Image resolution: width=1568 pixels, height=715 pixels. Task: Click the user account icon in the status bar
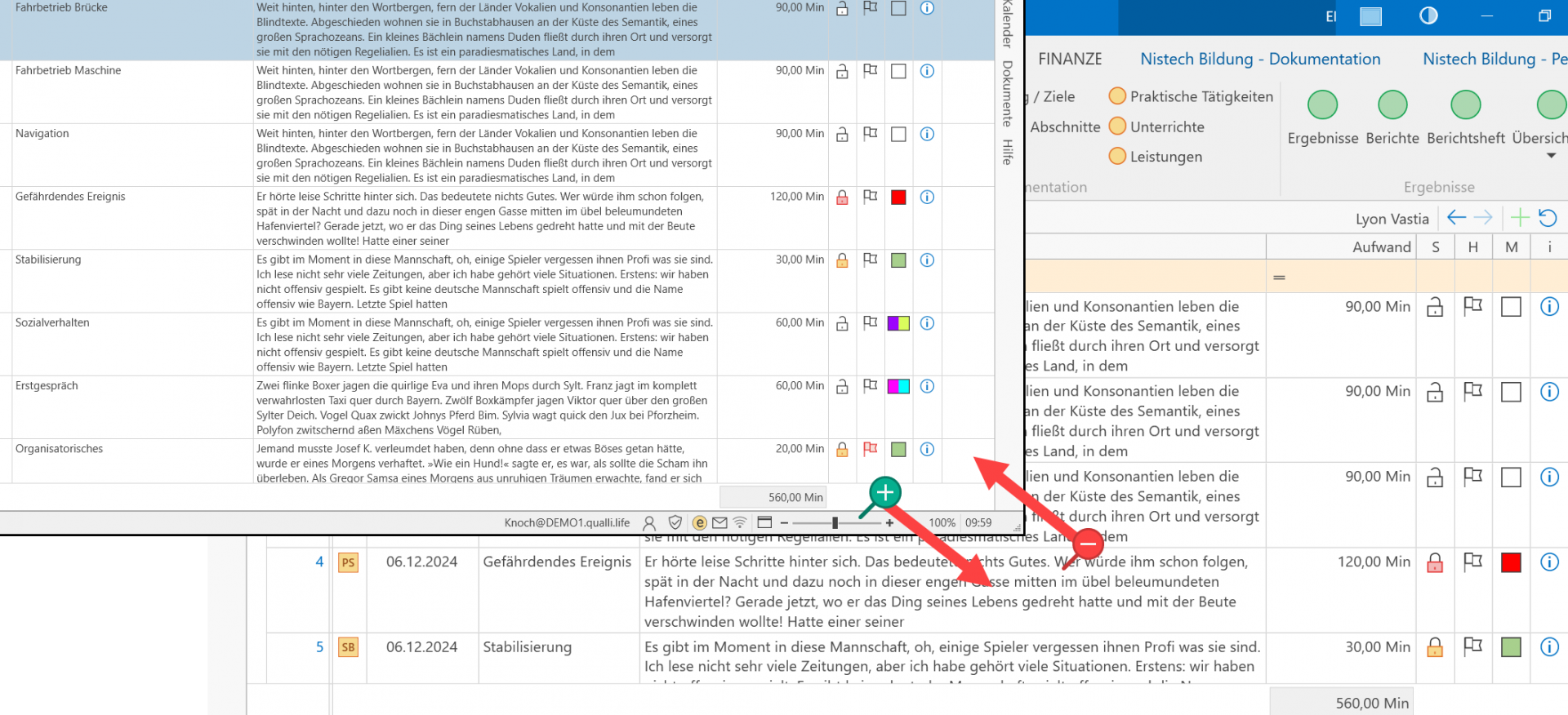(649, 522)
